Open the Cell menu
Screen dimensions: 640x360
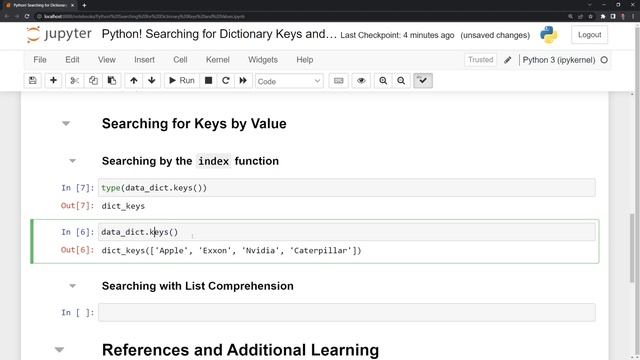coord(180,60)
